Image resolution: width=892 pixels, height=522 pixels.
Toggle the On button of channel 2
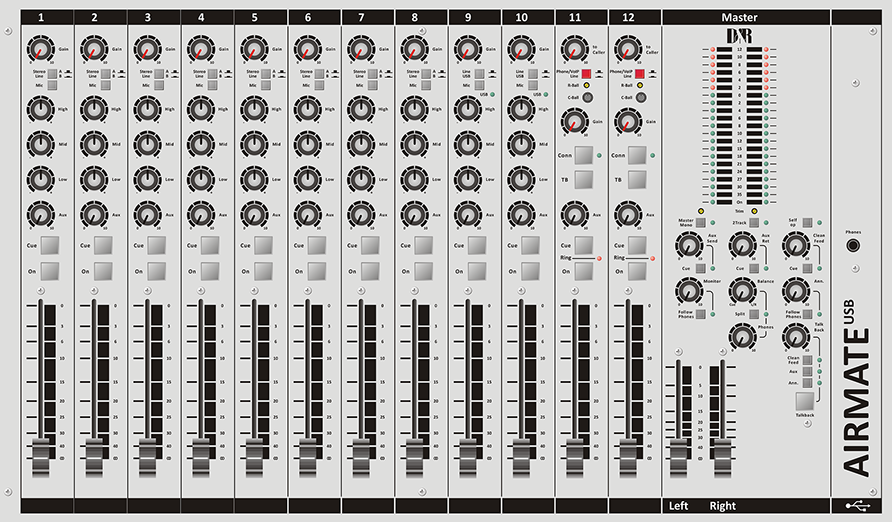(x=103, y=270)
